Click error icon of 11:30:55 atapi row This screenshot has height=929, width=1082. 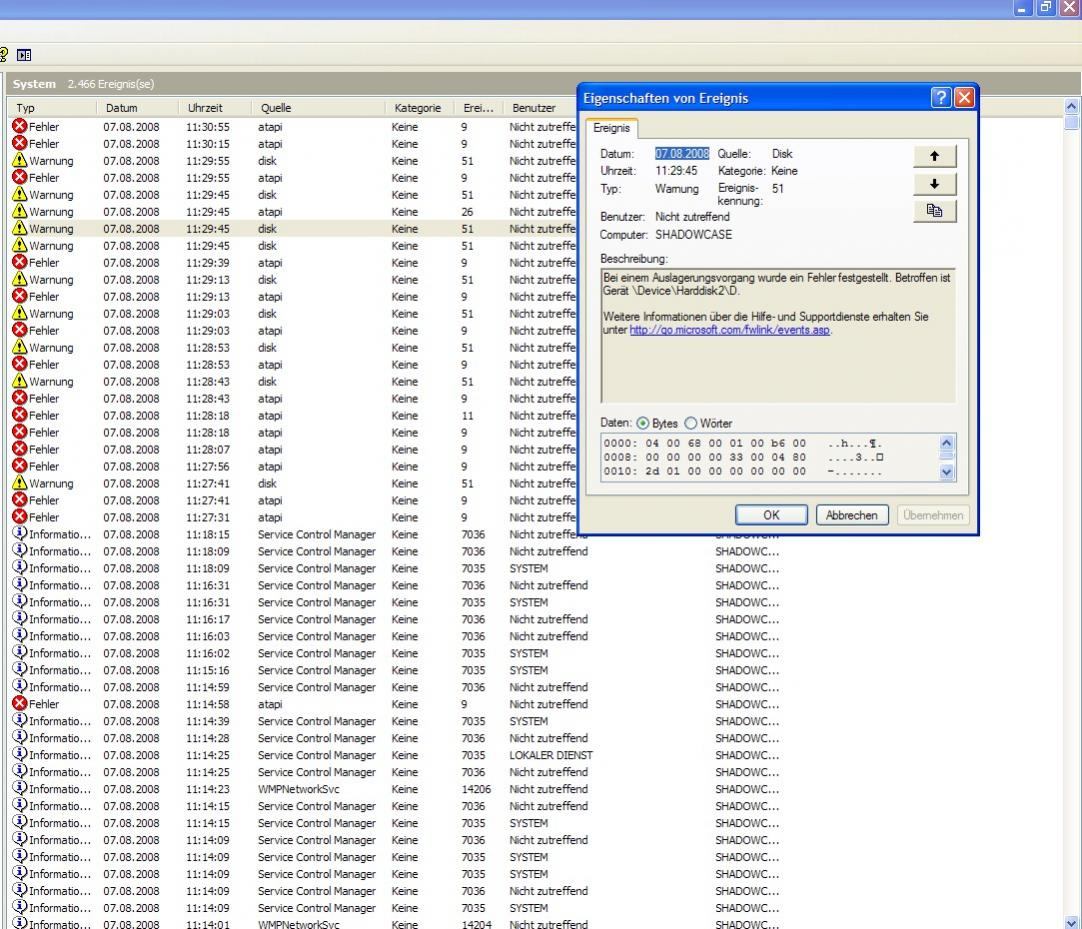coord(19,126)
